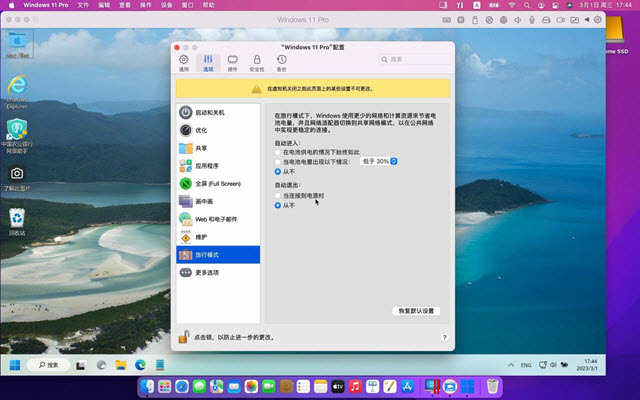Open VM configuration gear in title bar

pos(598,20)
